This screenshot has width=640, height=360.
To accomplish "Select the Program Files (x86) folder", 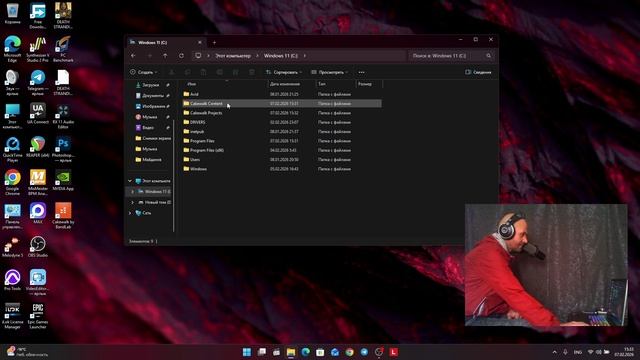I will 282,150.
